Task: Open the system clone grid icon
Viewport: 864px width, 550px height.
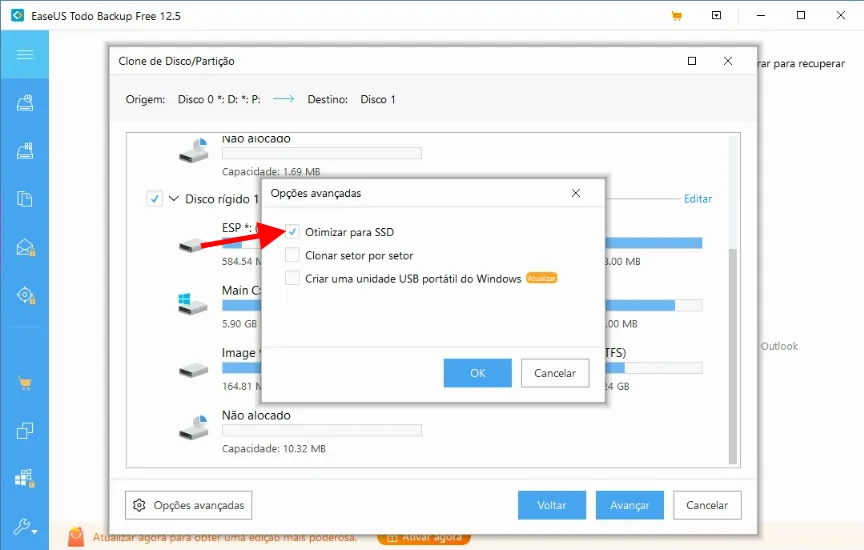Action: [25, 478]
